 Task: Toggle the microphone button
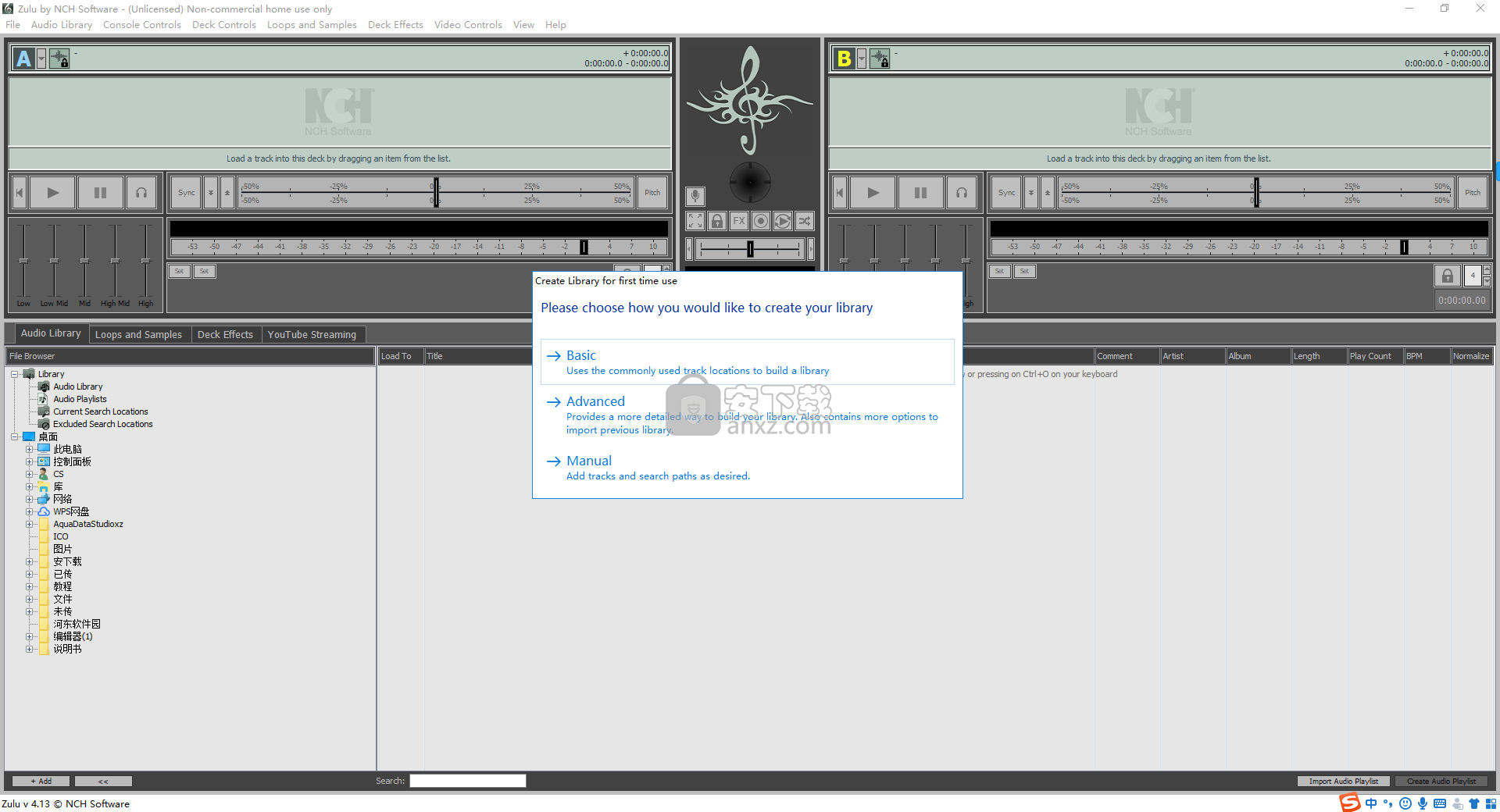click(695, 196)
